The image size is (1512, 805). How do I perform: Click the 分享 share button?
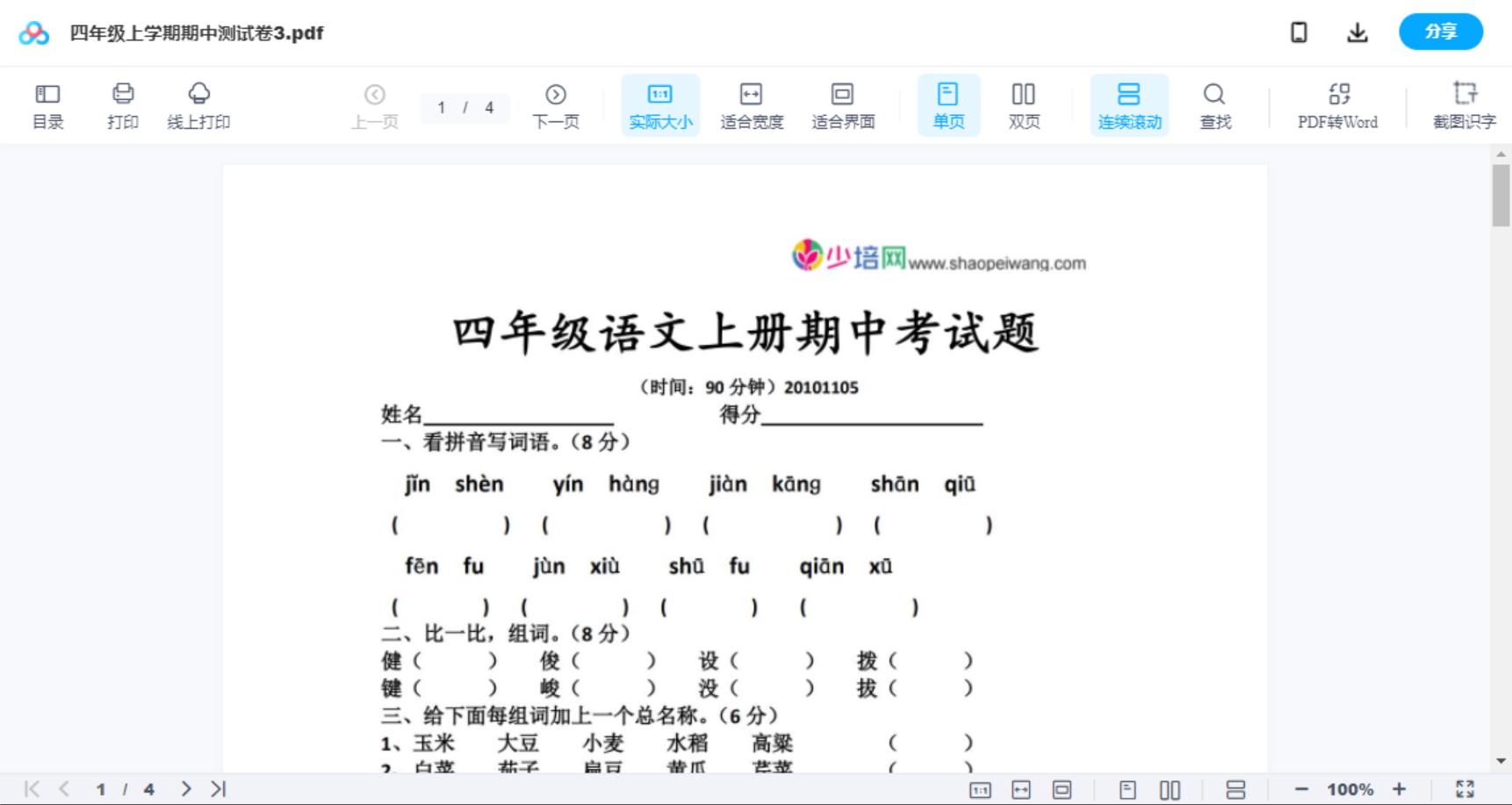click(x=1440, y=32)
